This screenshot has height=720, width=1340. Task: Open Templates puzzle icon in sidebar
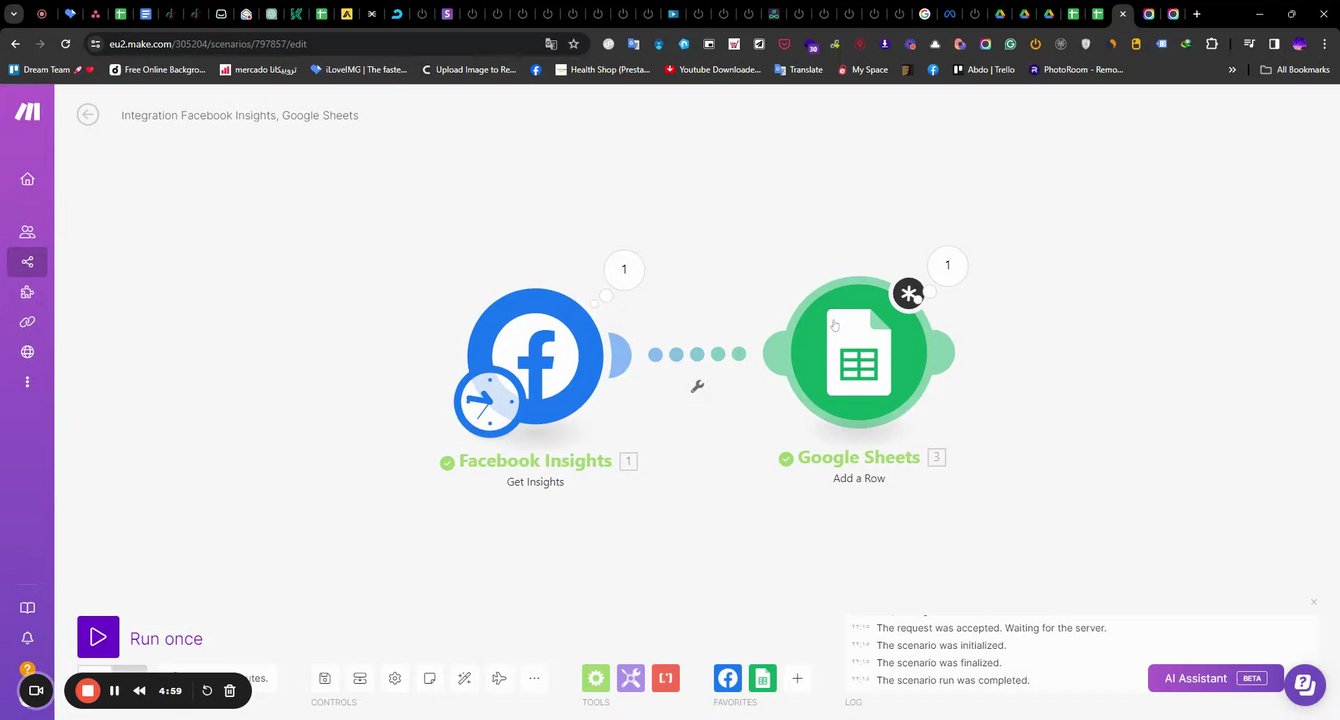[27, 292]
